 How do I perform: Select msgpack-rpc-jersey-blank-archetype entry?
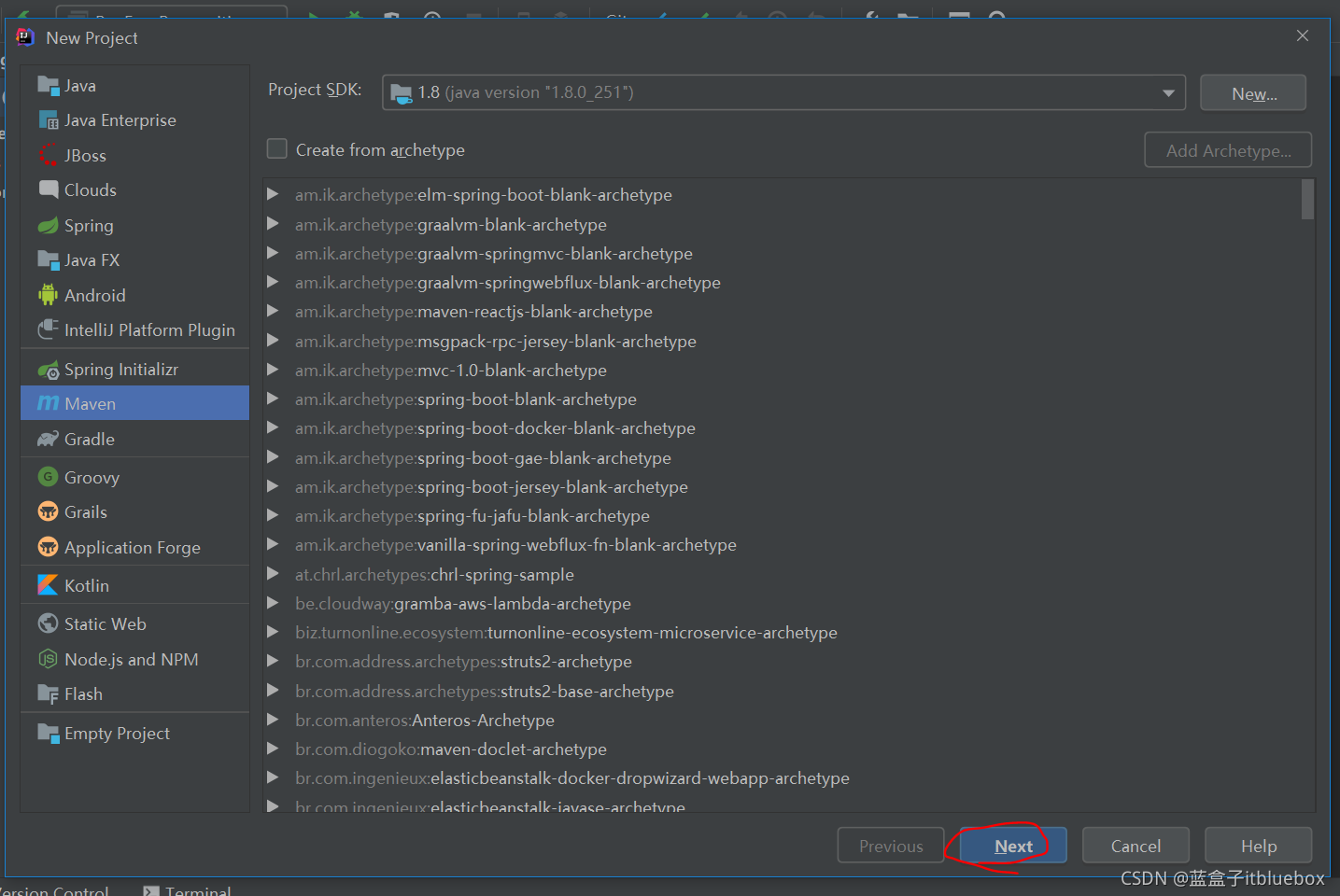click(x=496, y=342)
